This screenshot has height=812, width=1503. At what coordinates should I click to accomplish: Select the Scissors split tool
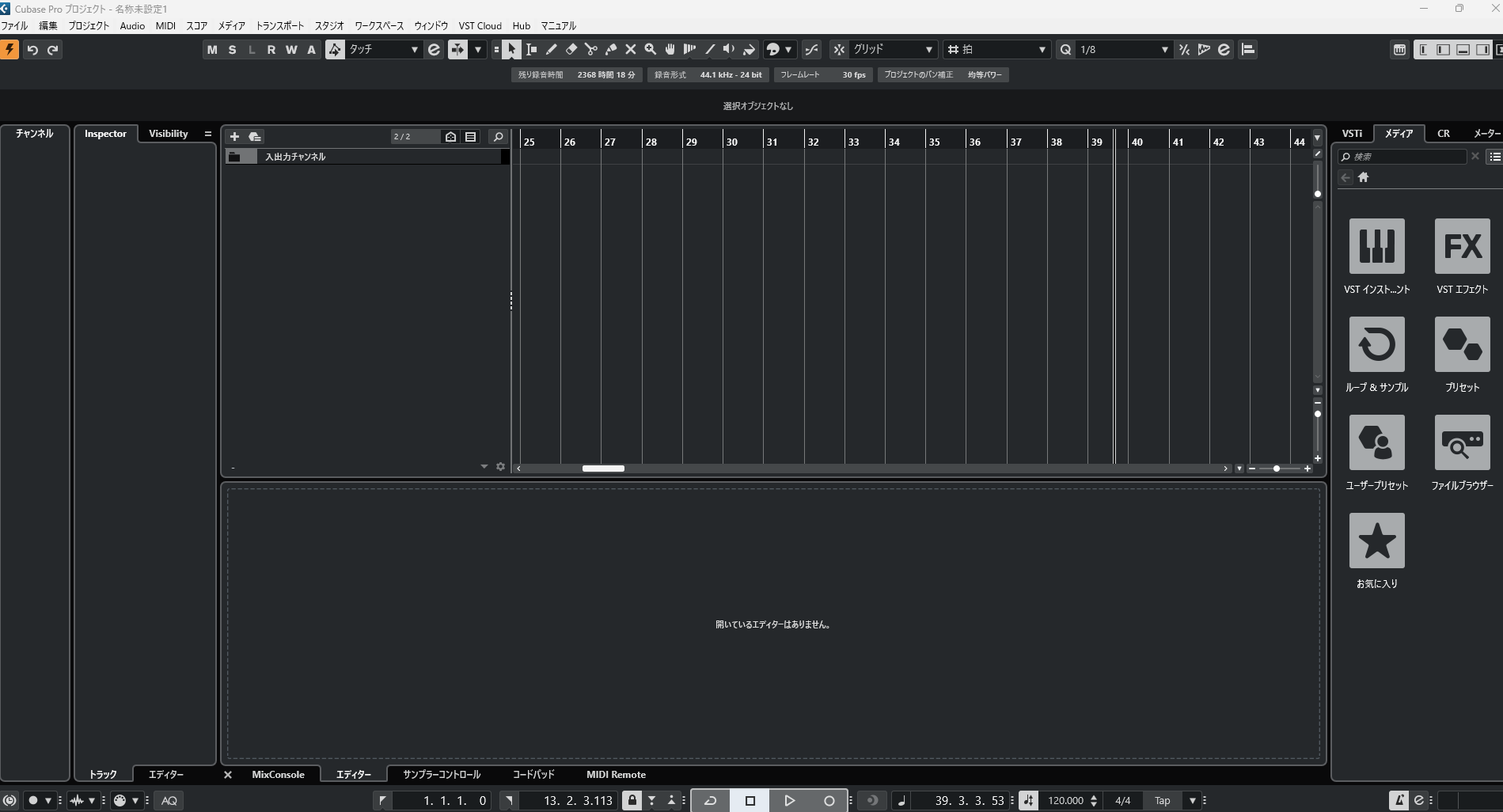pyautogui.click(x=590, y=49)
